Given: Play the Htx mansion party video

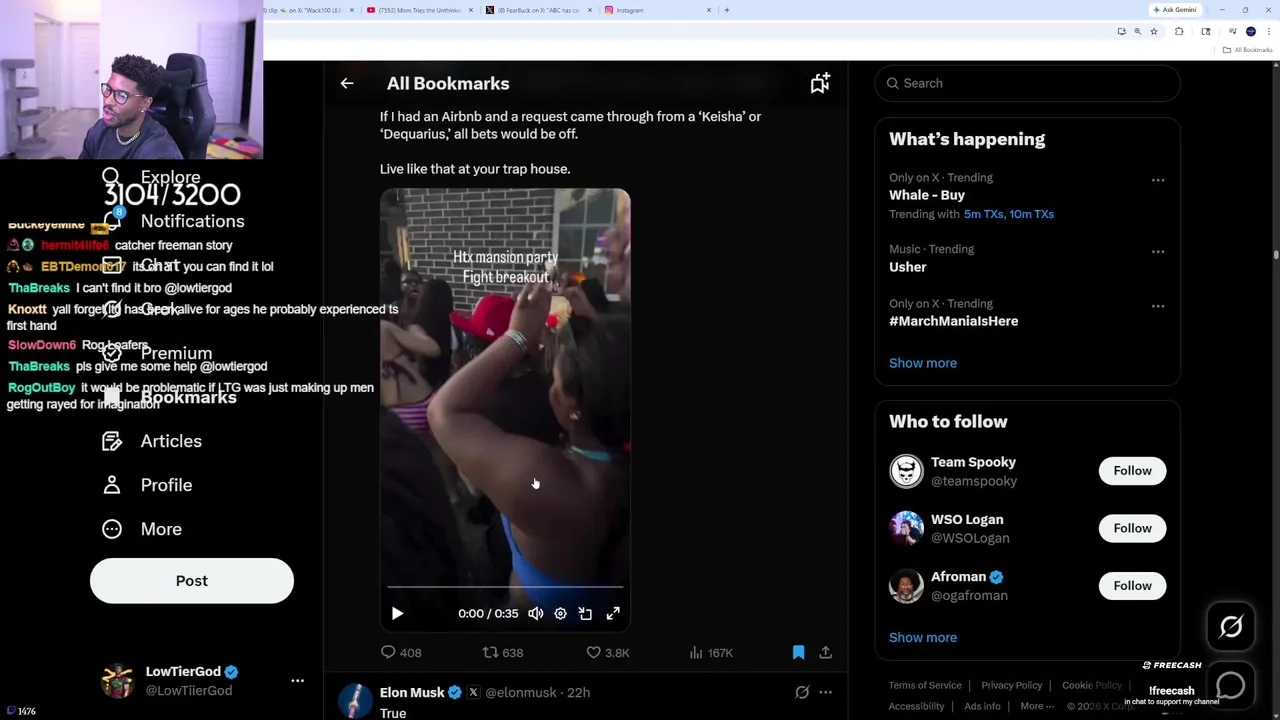Looking at the screenshot, I should [x=397, y=614].
